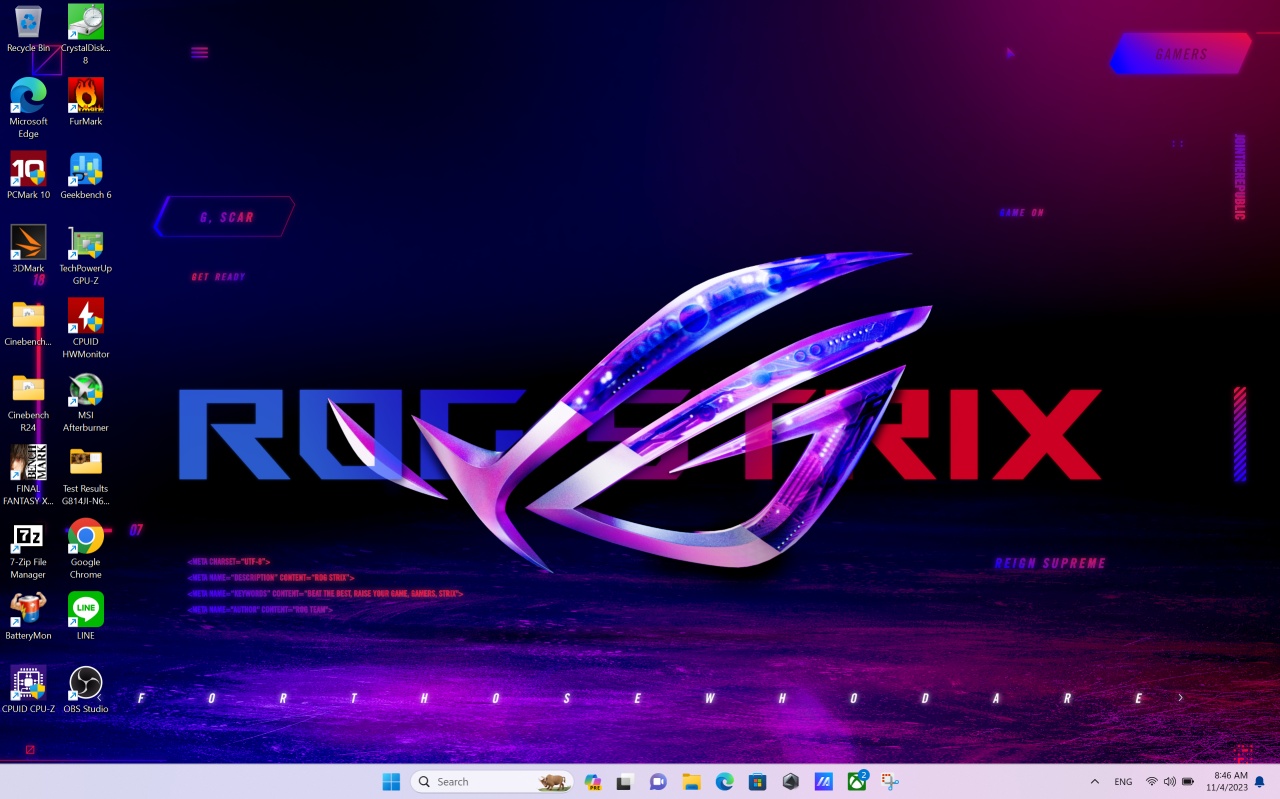Open MyASUS from the taskbar
The image size is (1280, 799).
coord(824,782)
